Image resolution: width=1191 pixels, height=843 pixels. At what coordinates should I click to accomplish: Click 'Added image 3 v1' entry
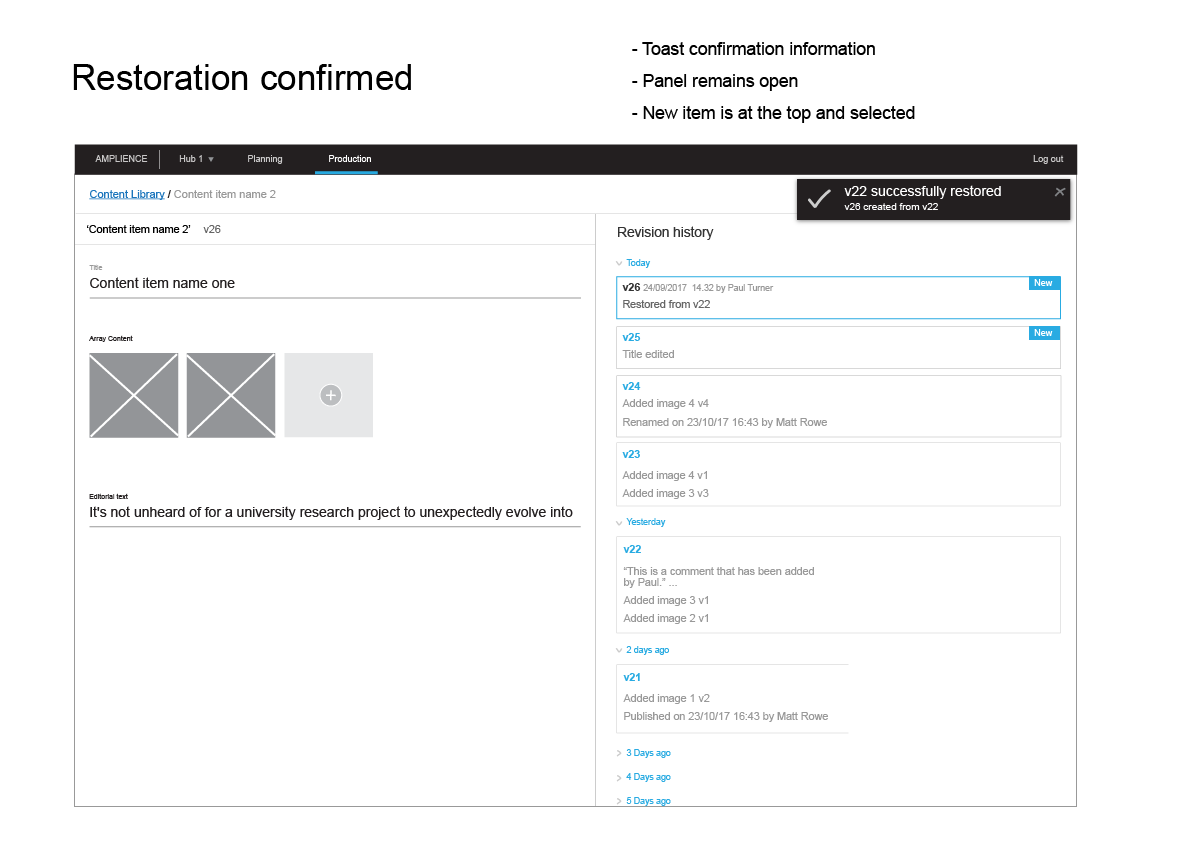click(666, 600)
